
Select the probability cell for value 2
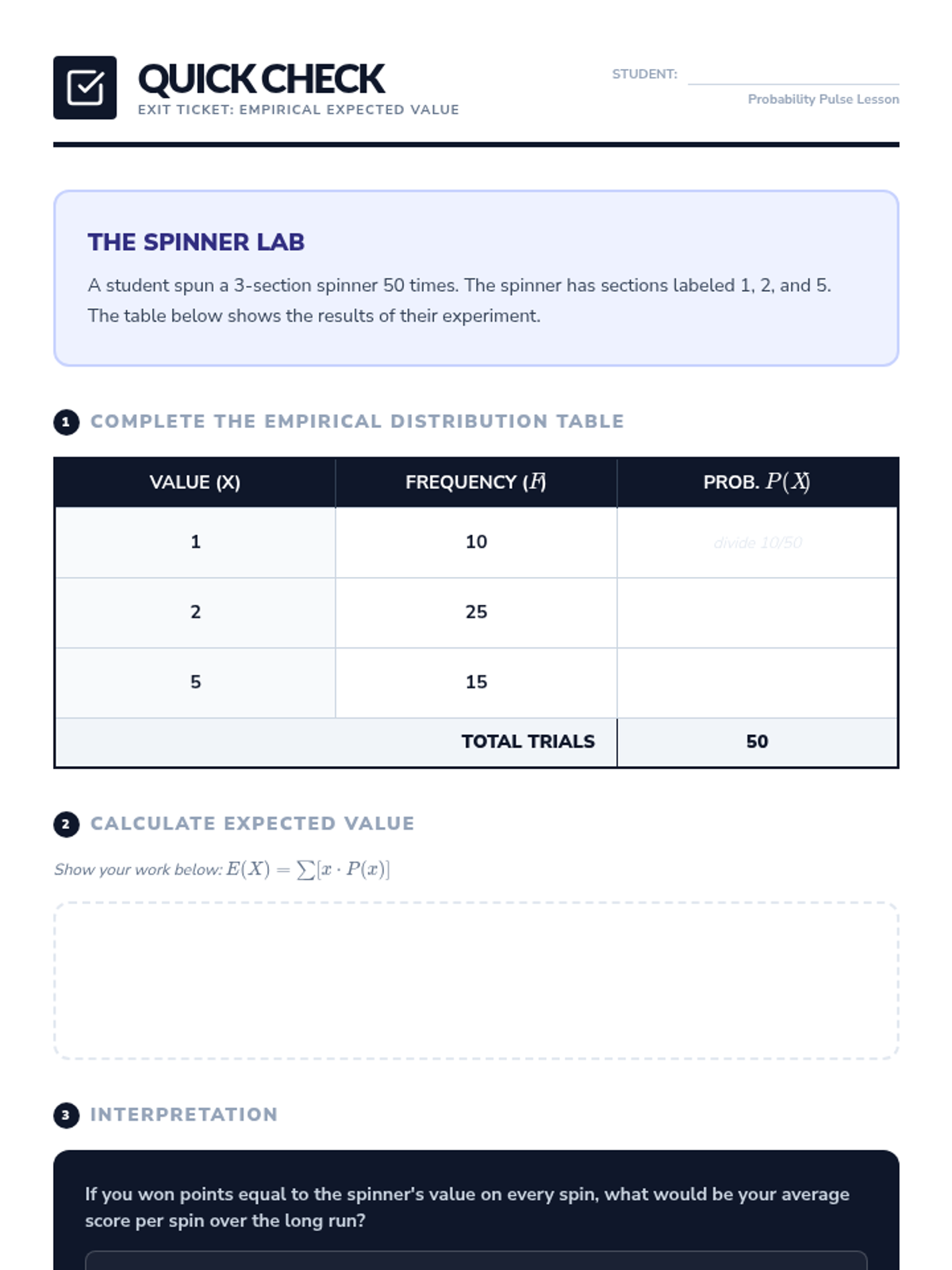757,613
